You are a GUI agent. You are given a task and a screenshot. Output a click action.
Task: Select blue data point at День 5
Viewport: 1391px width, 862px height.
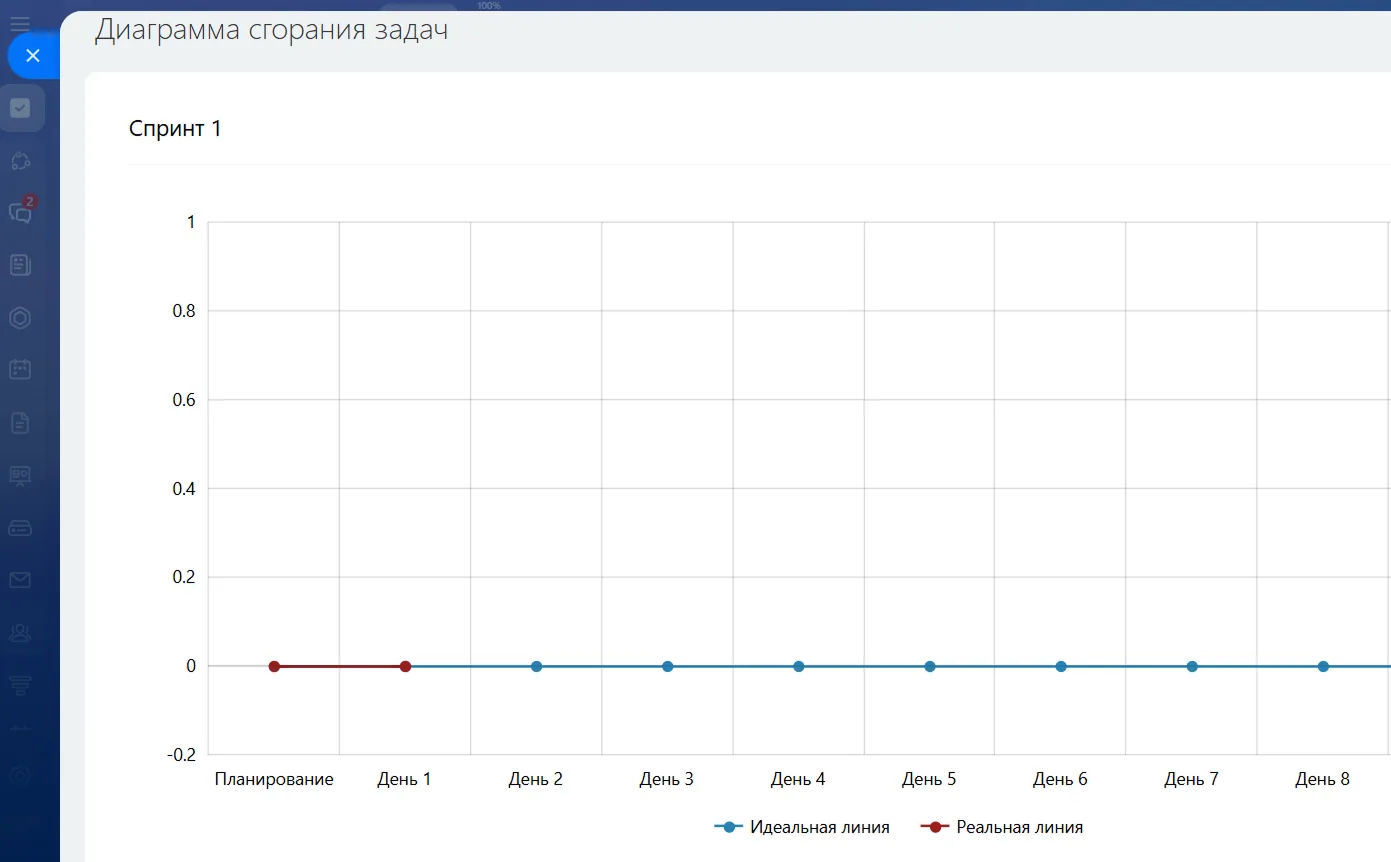click(930, 666)
